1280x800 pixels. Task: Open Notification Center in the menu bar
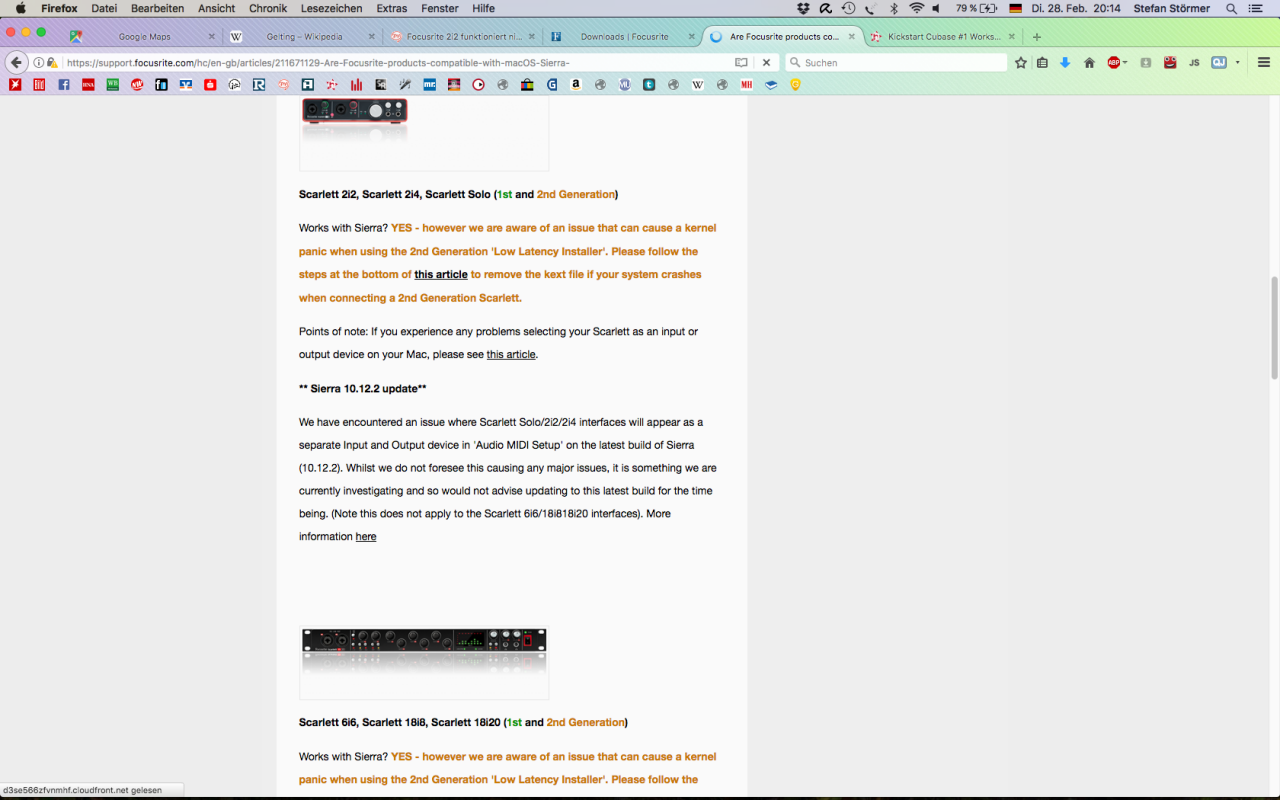pyautogui.click(x=1256, y=8)
